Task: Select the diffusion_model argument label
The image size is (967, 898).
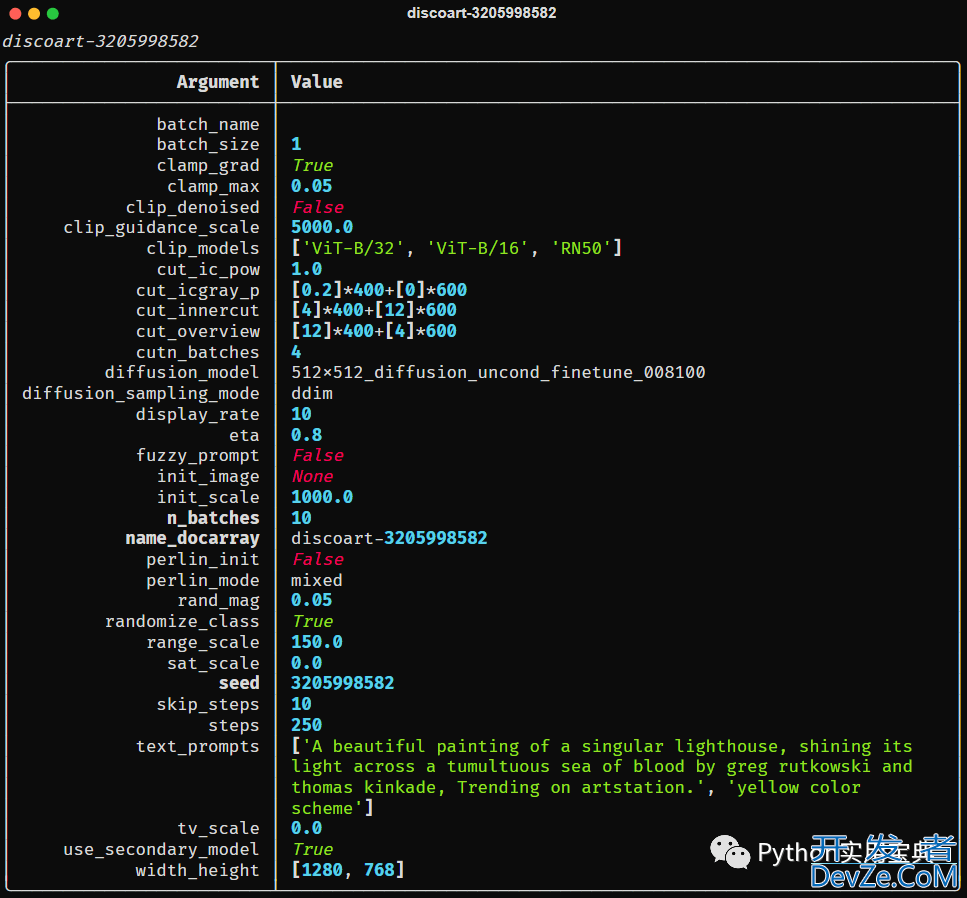Action: click(182, 373)
